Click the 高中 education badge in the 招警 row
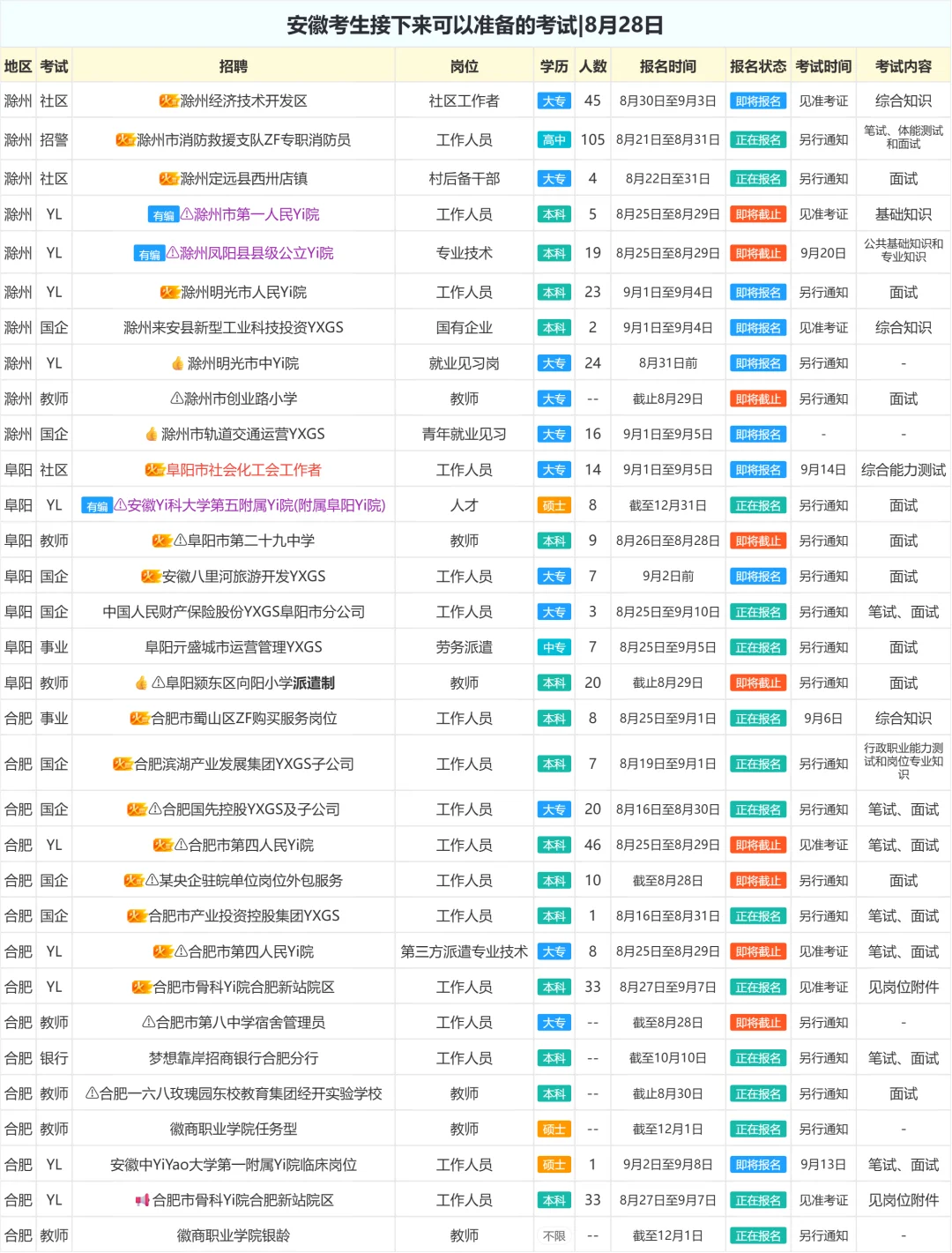The height and width of the screenshot is (1253, 952). tap(554, 140)
